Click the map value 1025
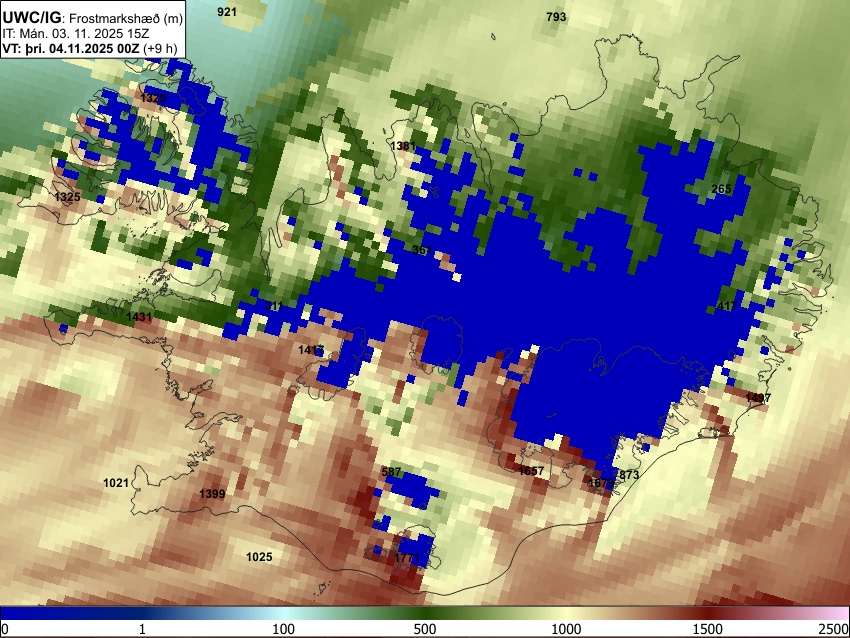 (259, 557)
